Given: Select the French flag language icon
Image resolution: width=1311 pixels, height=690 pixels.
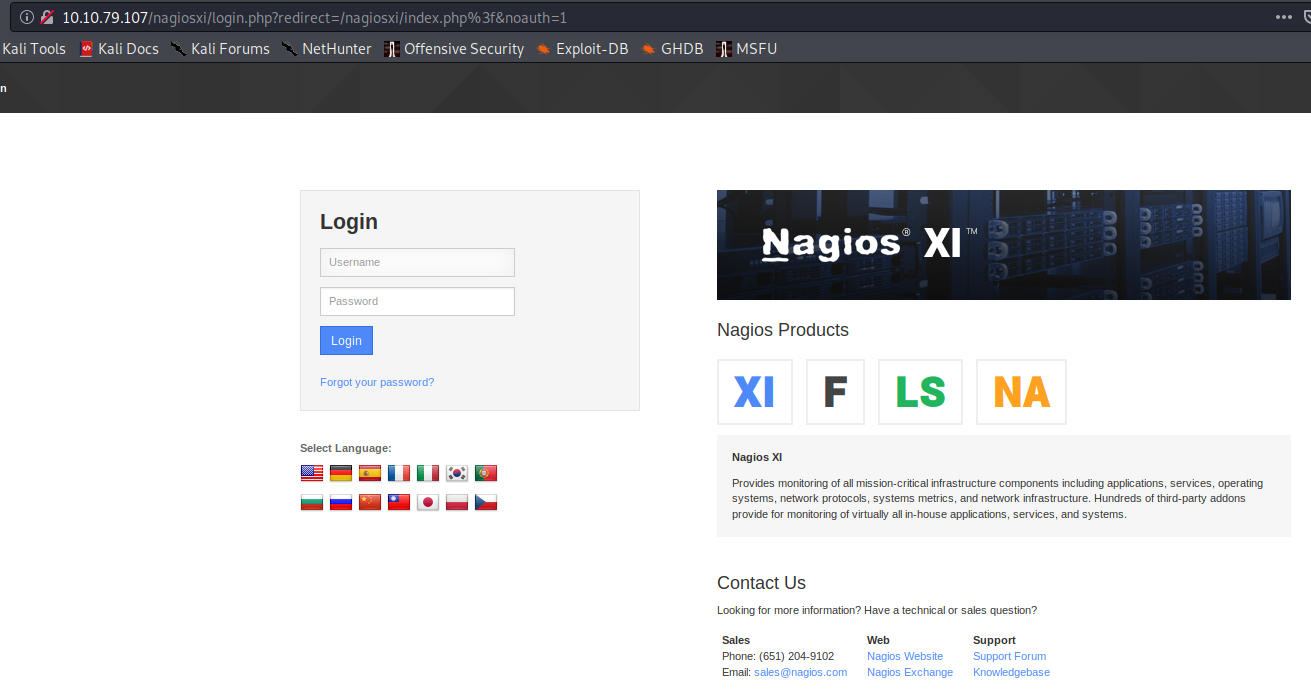Looking at the screenshot, I should (x=398, y=472).
